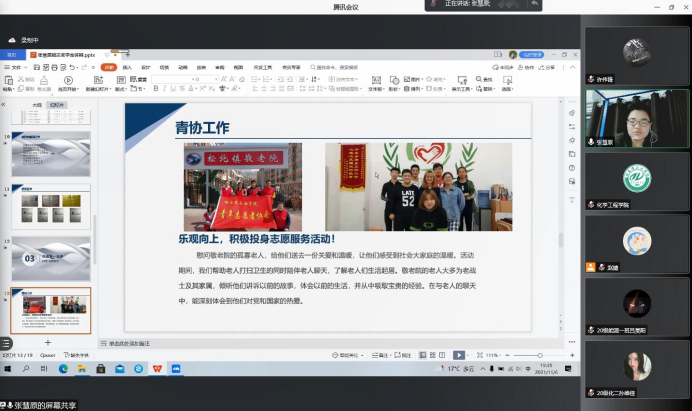Apply underline formatting

click(173, 89)
